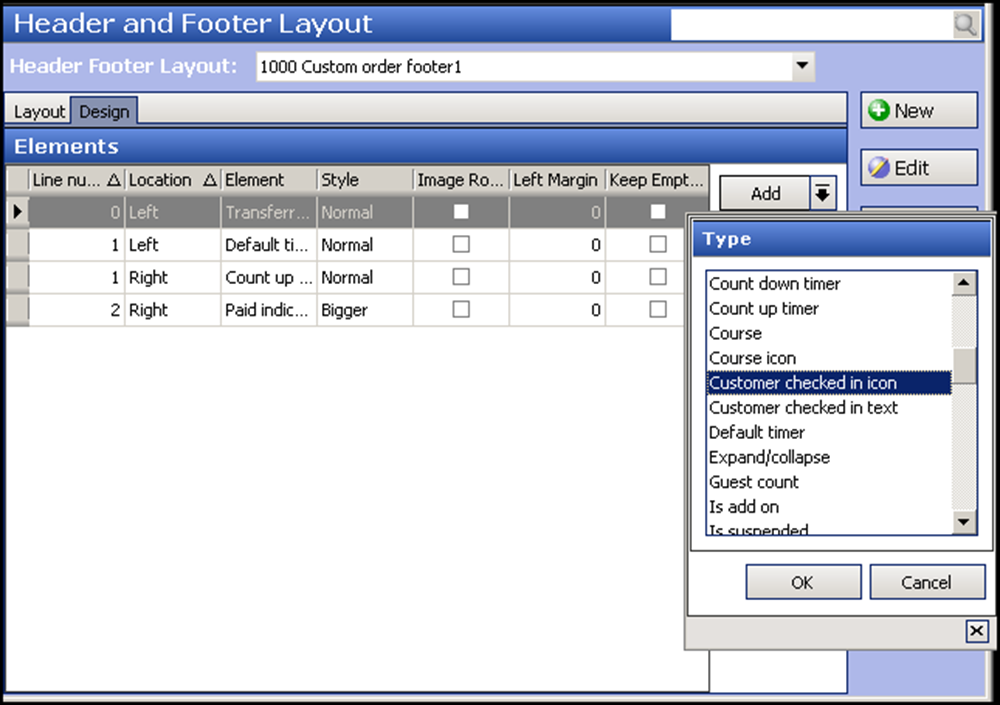Click the Image Ro column header
Screen dimensions: 1000x705
coord(460,180)
